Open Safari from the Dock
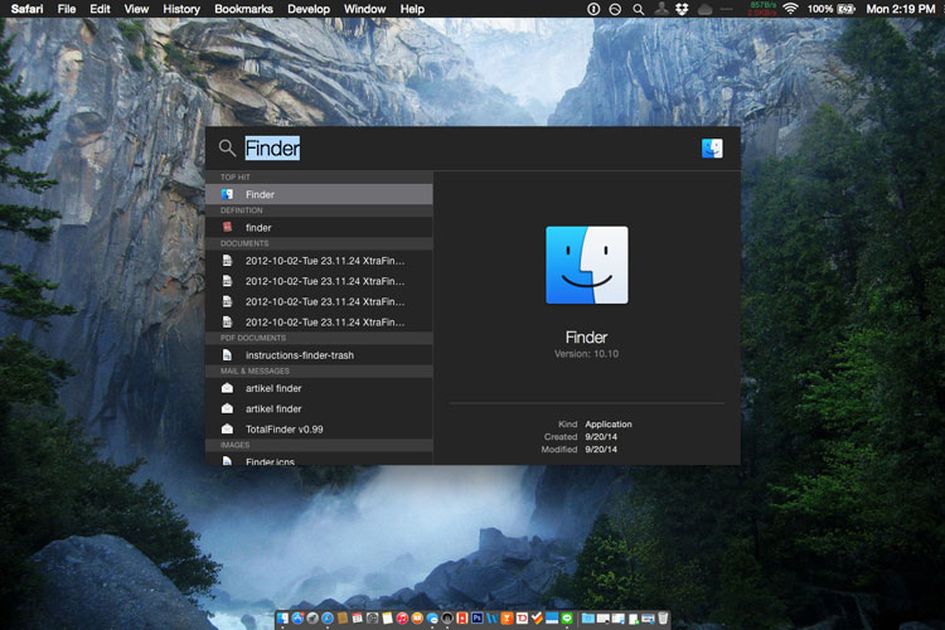The height and width of the screenshot is (630, 945). tap(327, 618)
